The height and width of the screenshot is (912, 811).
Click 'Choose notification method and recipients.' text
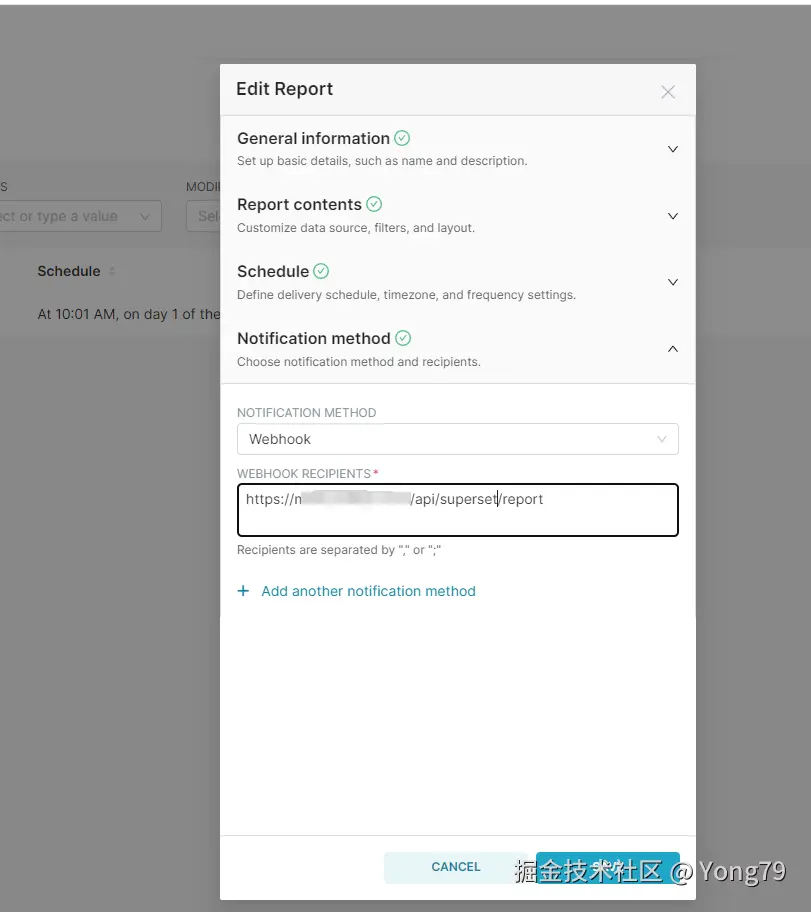(x=358, y=362)
